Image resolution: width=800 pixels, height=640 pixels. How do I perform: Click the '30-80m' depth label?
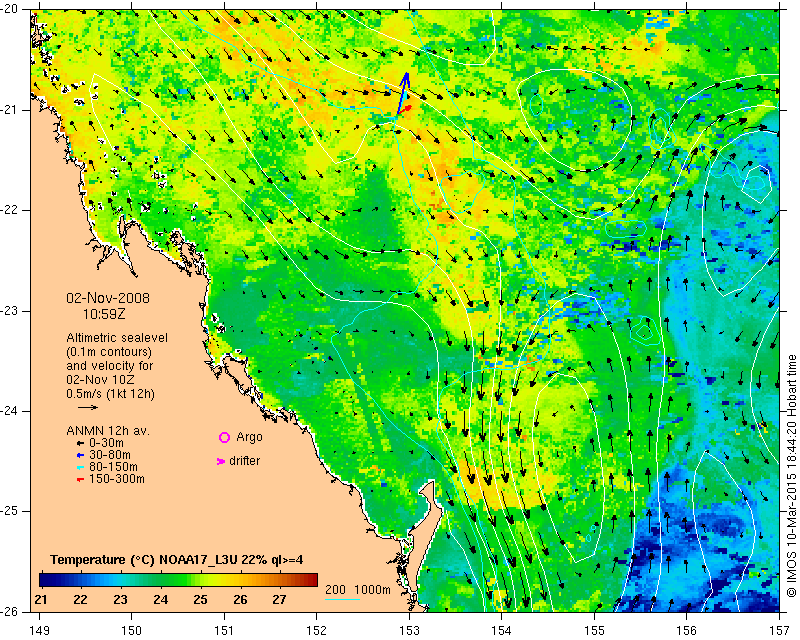coord(110,455)
